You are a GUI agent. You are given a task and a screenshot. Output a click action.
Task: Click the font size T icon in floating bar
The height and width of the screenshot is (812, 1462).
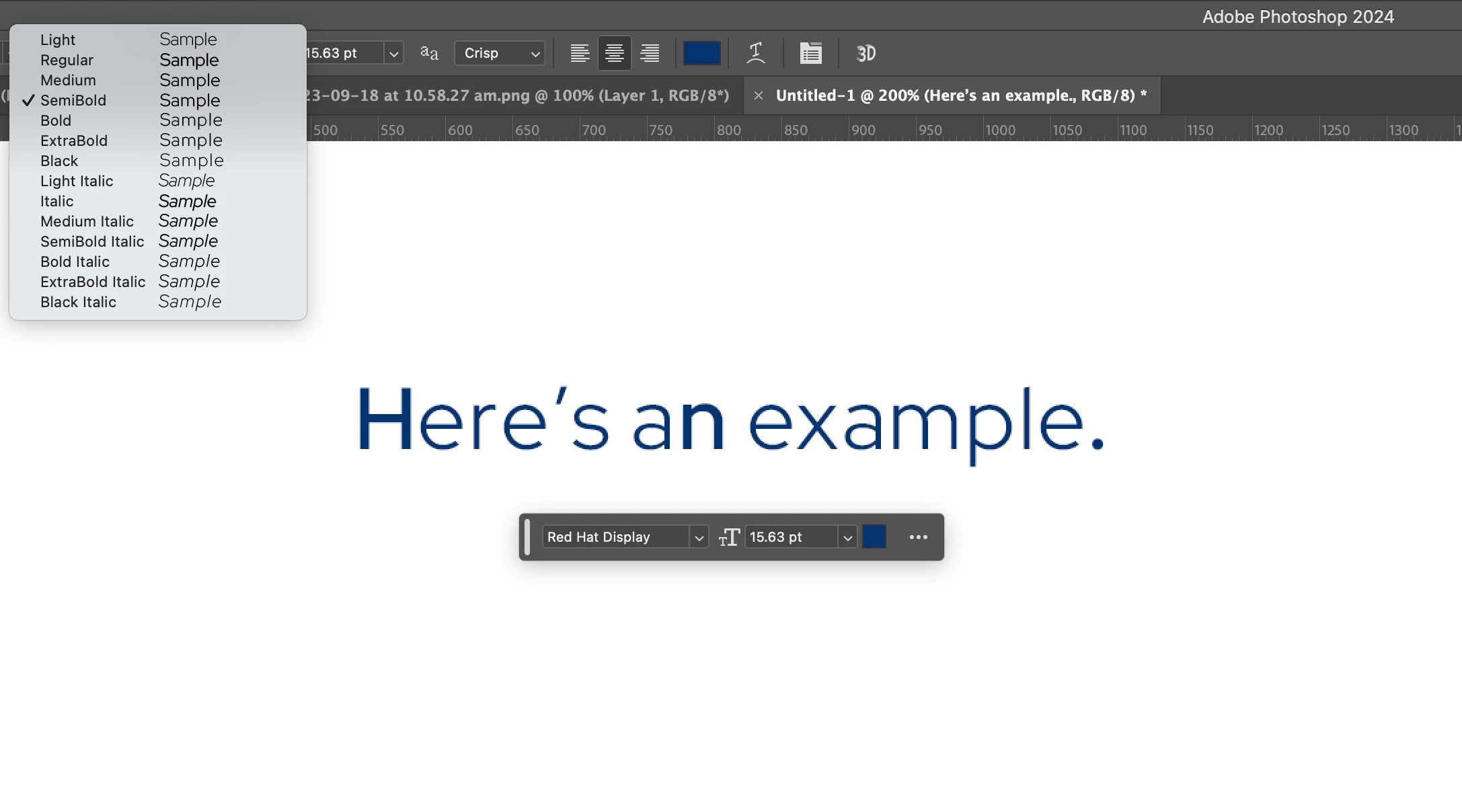click(x=729, y=537)
